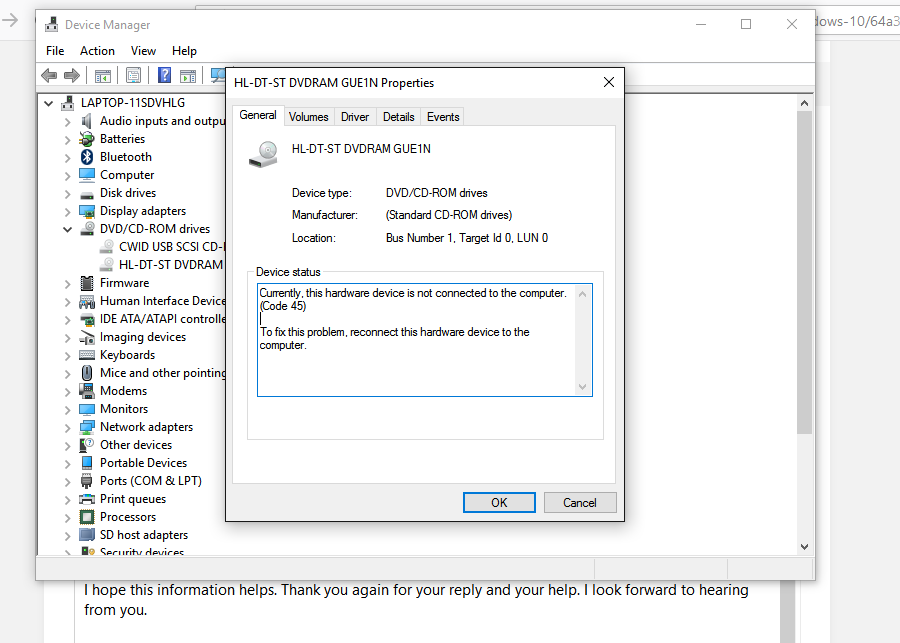The height and width of the screenshot is (643, 900).
Task: Open the View menu
Action: (x=143, y=51)
